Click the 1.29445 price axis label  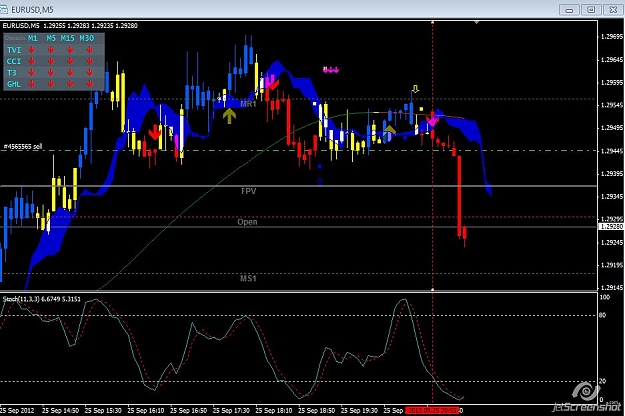pos(611,151)
